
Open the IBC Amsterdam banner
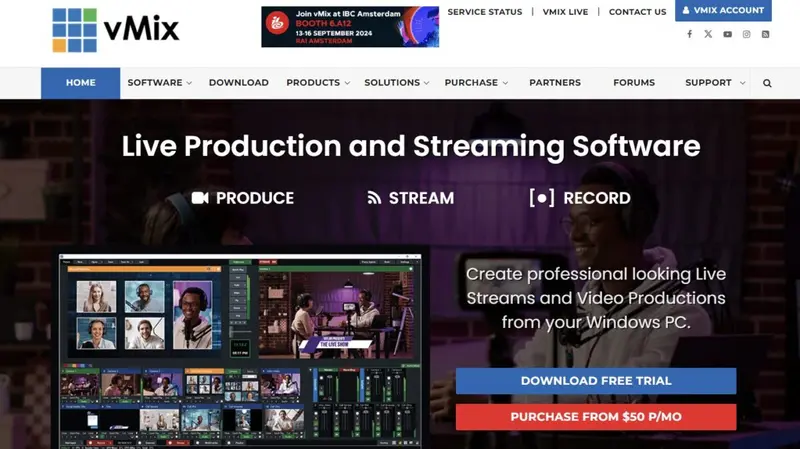click(350, 27)
